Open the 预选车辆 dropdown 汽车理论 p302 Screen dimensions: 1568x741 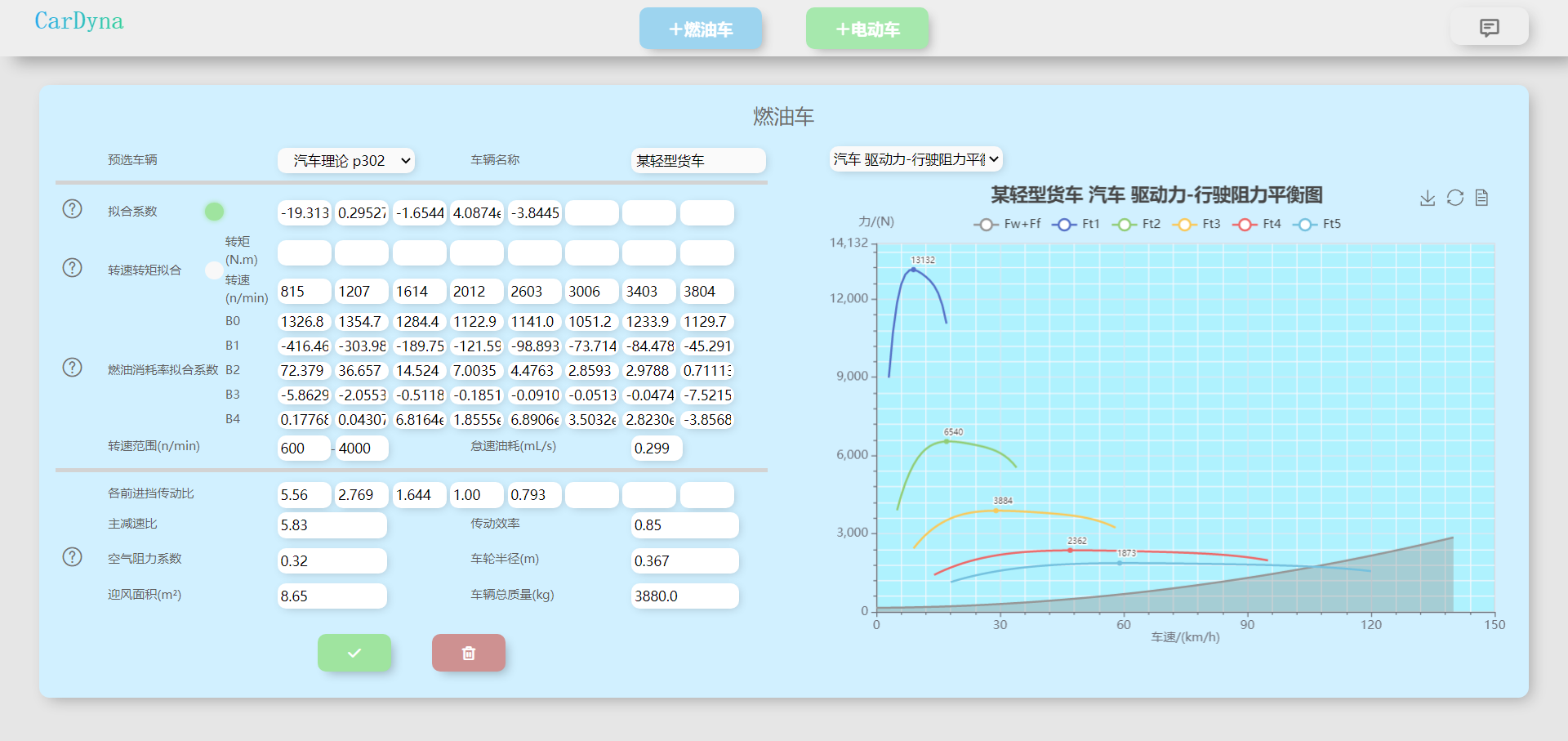pos(346,161)
